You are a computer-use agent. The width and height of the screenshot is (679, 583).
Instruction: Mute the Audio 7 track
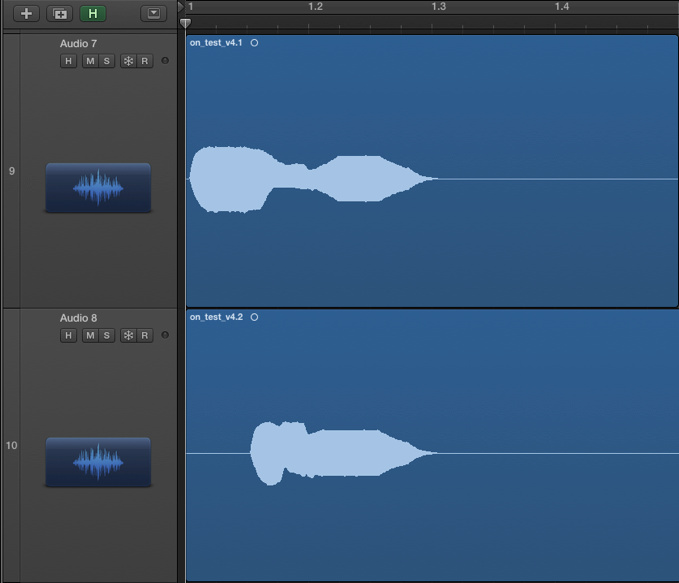pos(90,61)
